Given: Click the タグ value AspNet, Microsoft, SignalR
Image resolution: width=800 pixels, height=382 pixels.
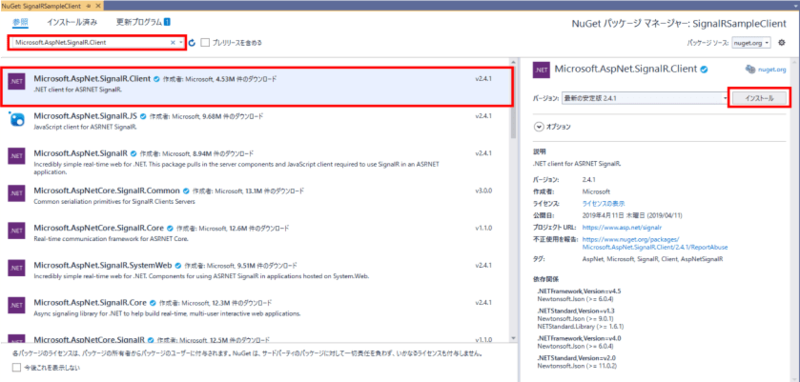Looking at the screenshot, I should tap(653, 260).
